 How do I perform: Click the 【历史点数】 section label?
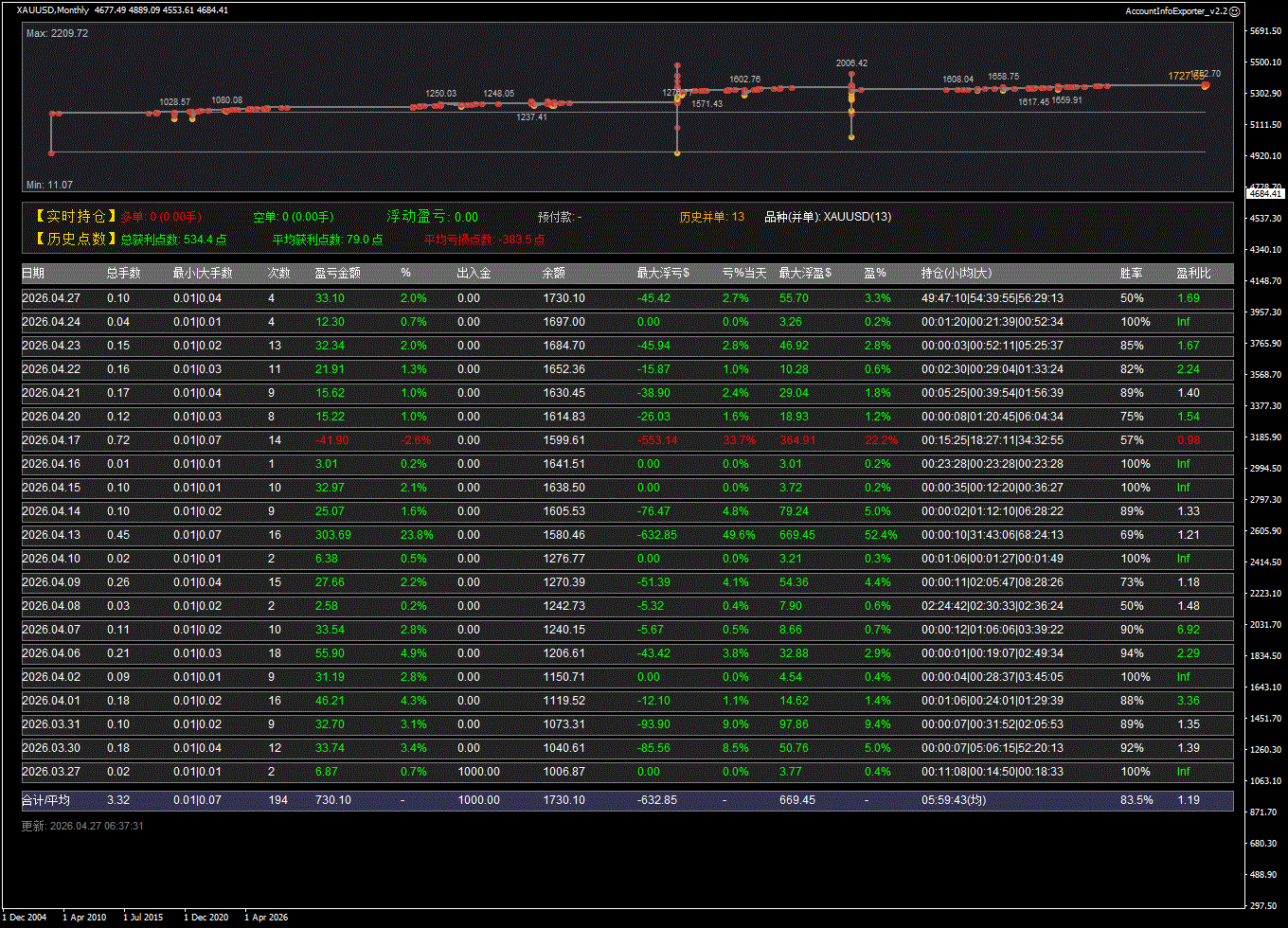point(70,240)
